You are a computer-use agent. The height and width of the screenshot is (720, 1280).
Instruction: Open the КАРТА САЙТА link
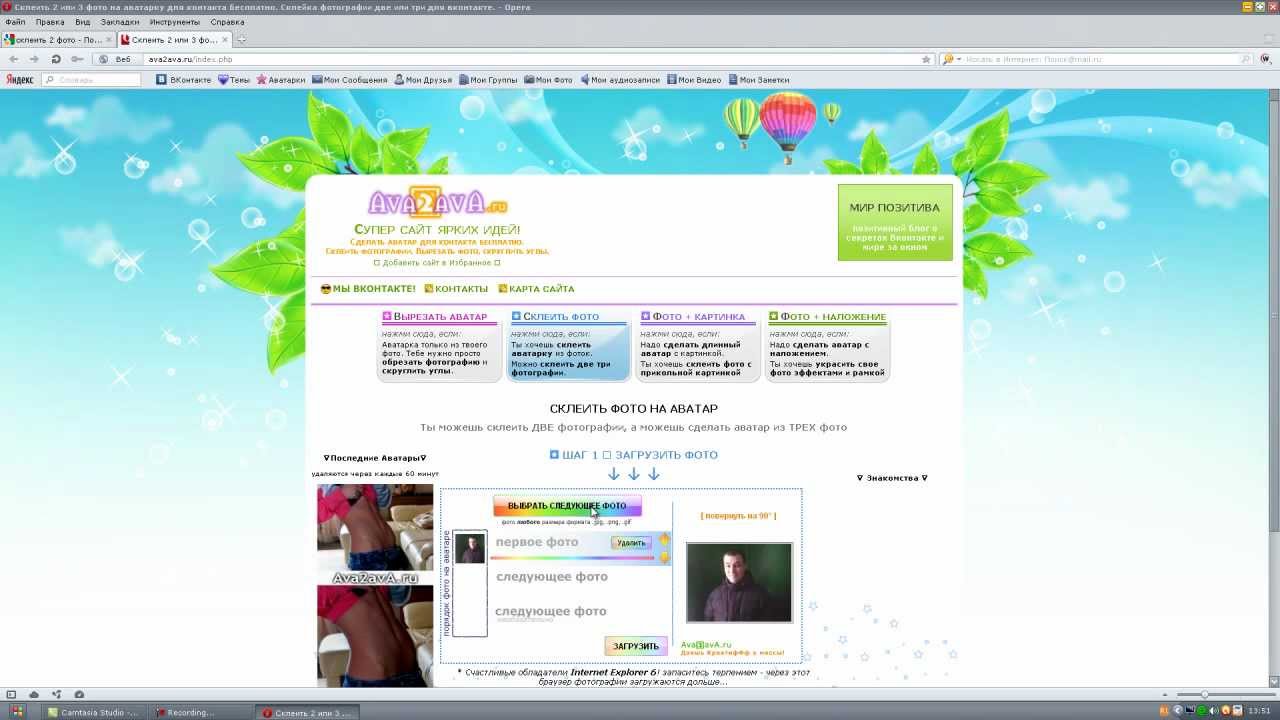pos(536,289)
